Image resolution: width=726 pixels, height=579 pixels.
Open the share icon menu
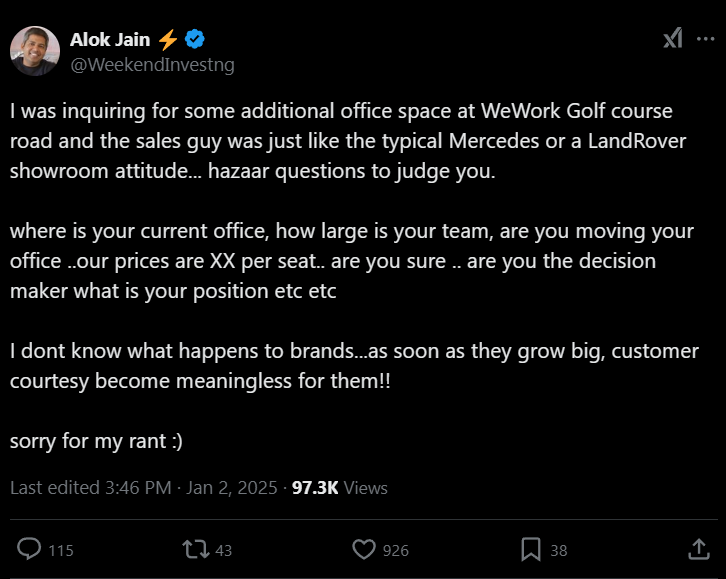coord(699,549)
